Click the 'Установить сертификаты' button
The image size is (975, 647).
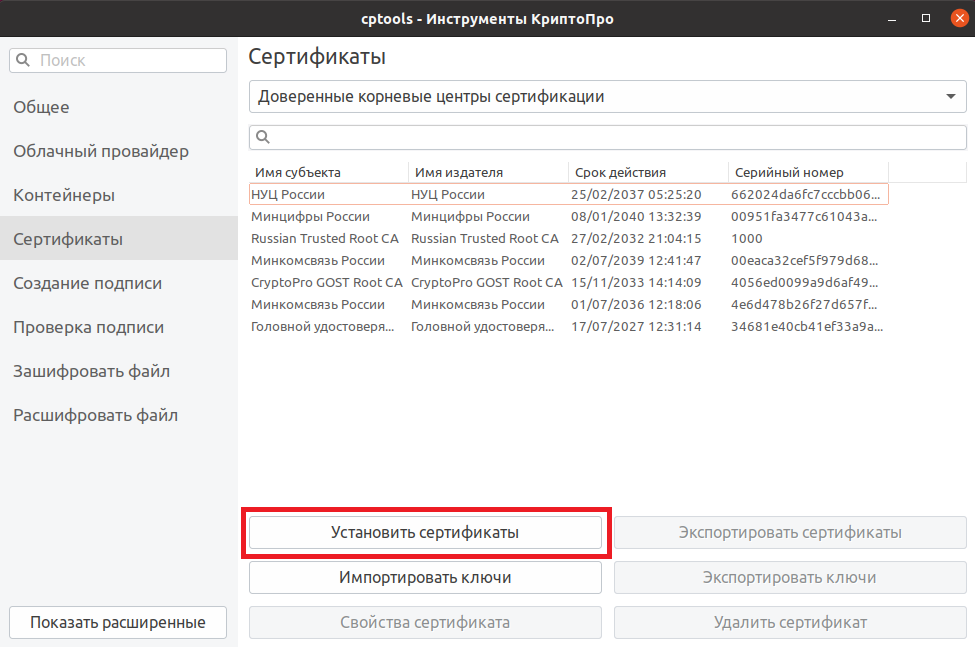425,533
